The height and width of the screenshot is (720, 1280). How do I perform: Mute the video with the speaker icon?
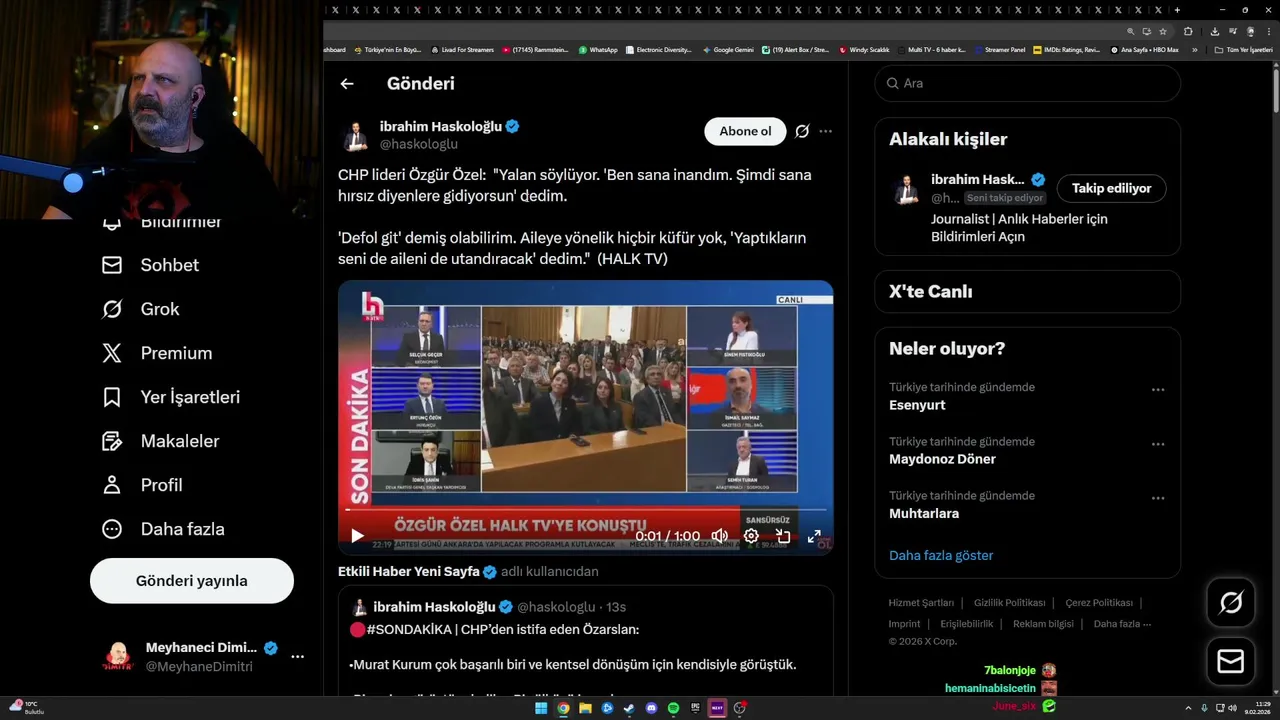(719, 536)
